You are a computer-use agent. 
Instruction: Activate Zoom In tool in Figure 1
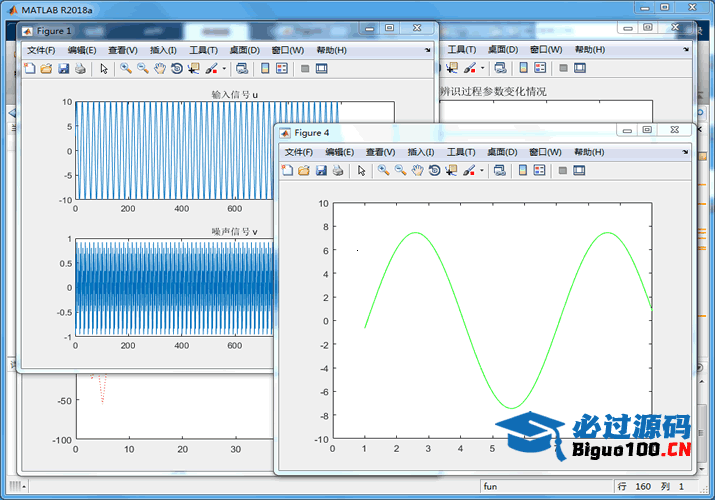click(126, 69)
